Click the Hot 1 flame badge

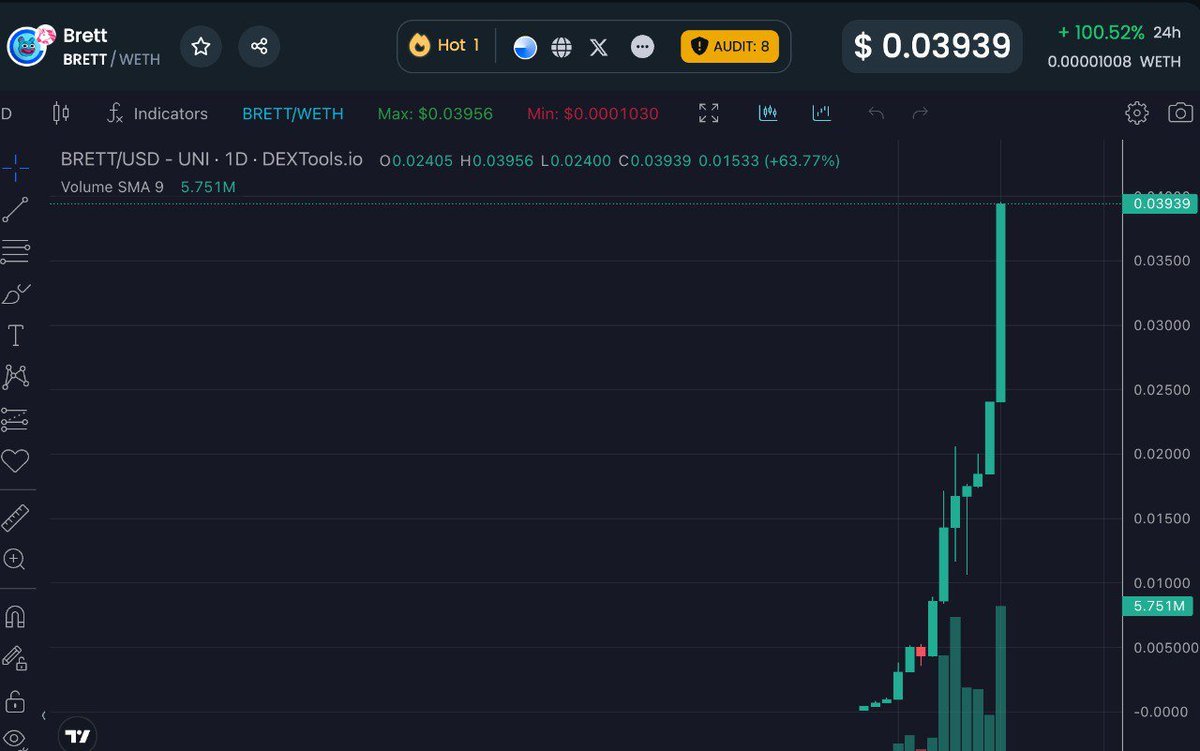(445, 45)
